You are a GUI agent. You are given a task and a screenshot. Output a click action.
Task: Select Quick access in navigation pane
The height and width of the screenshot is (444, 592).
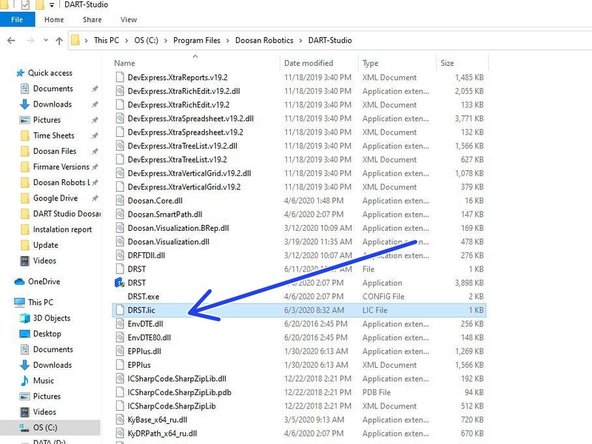click(50, 73)
